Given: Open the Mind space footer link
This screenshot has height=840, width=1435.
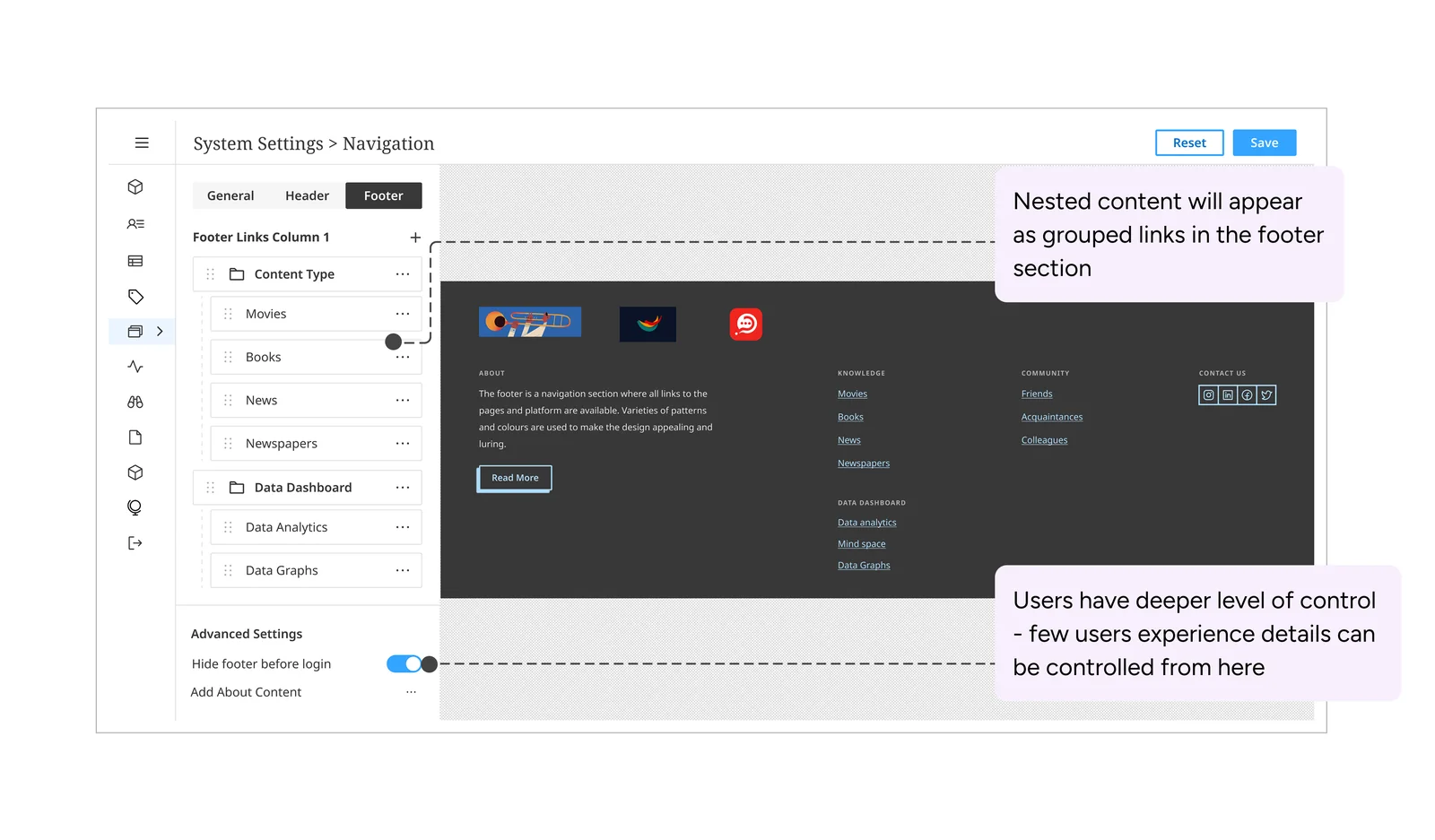Looking at the screenshot, I should [862, 544].
